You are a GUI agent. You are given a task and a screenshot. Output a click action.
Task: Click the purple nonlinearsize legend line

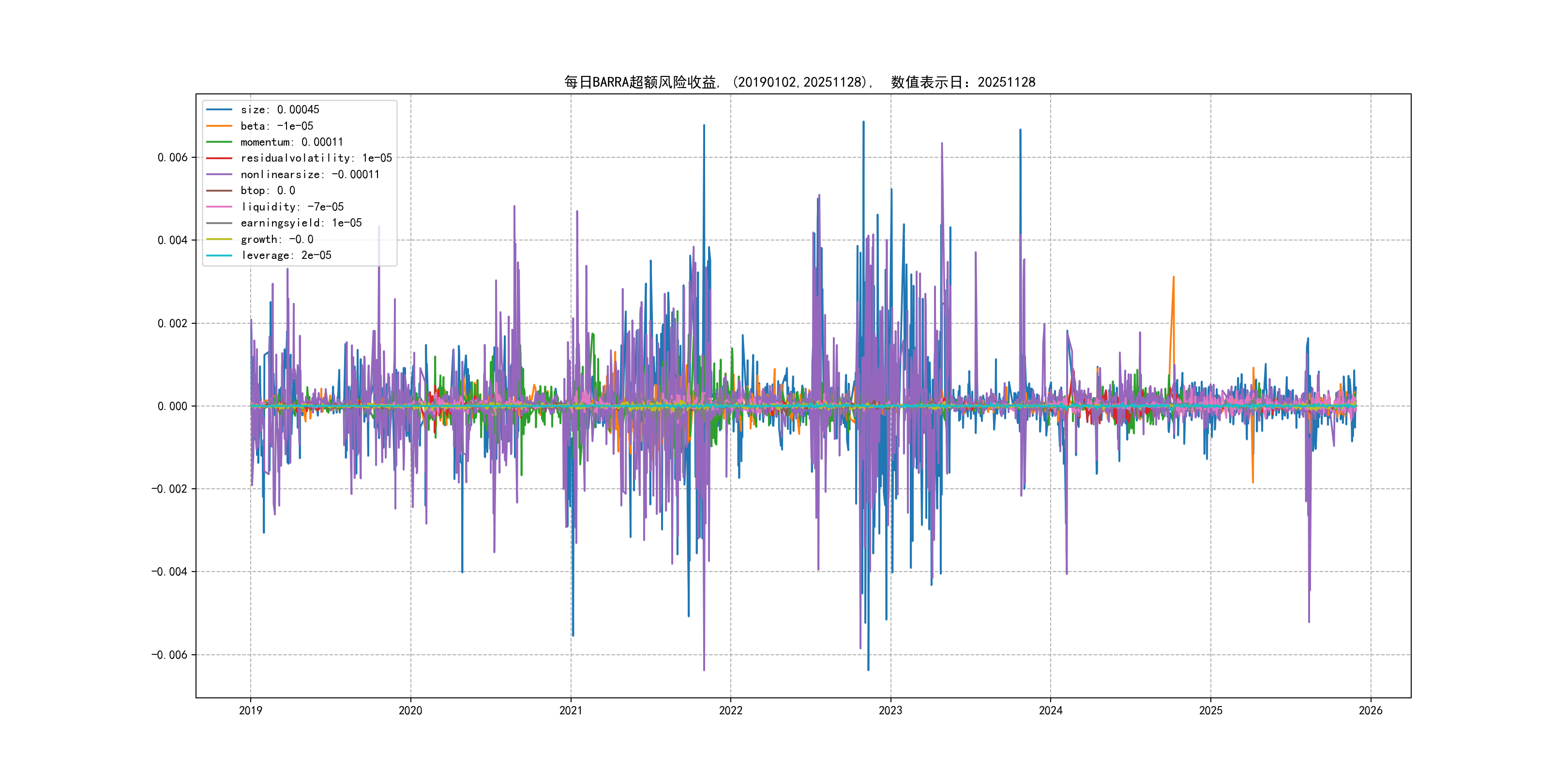pyautogui.click(x=219, y=175)
